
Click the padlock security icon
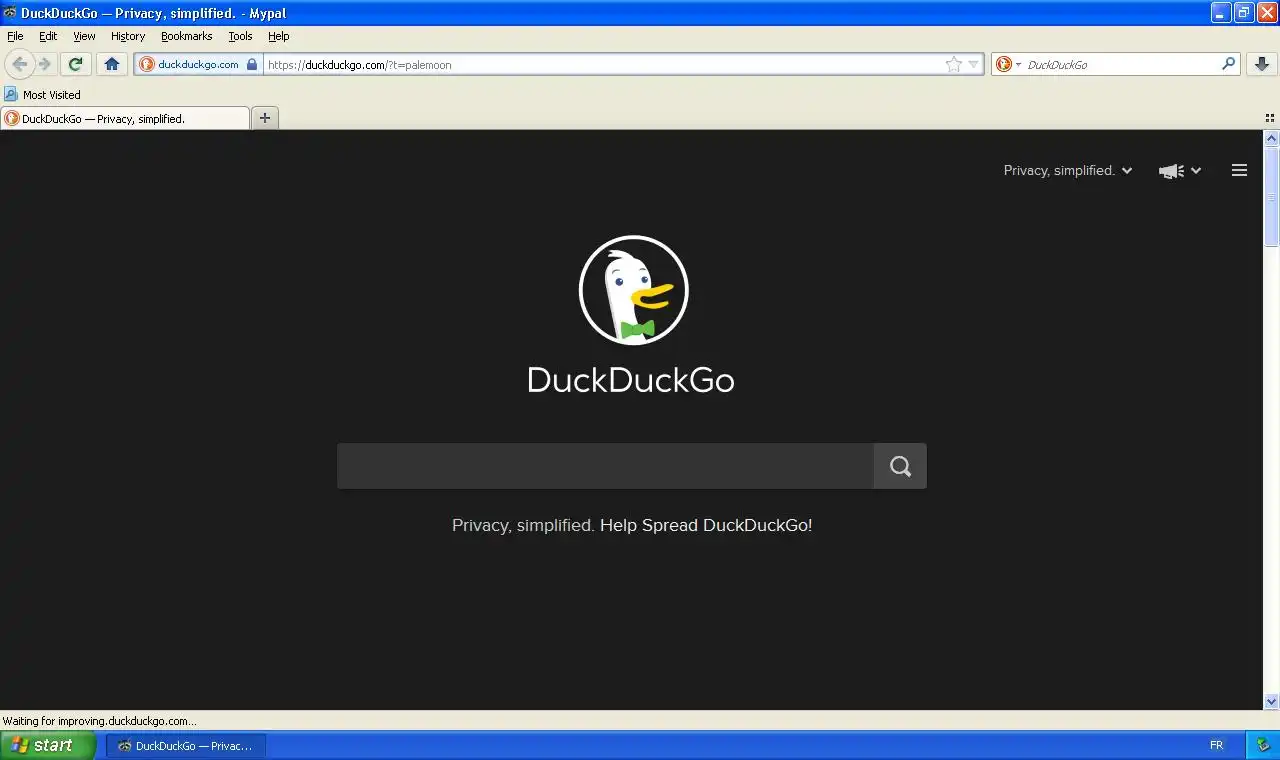[x=252, y=64]
